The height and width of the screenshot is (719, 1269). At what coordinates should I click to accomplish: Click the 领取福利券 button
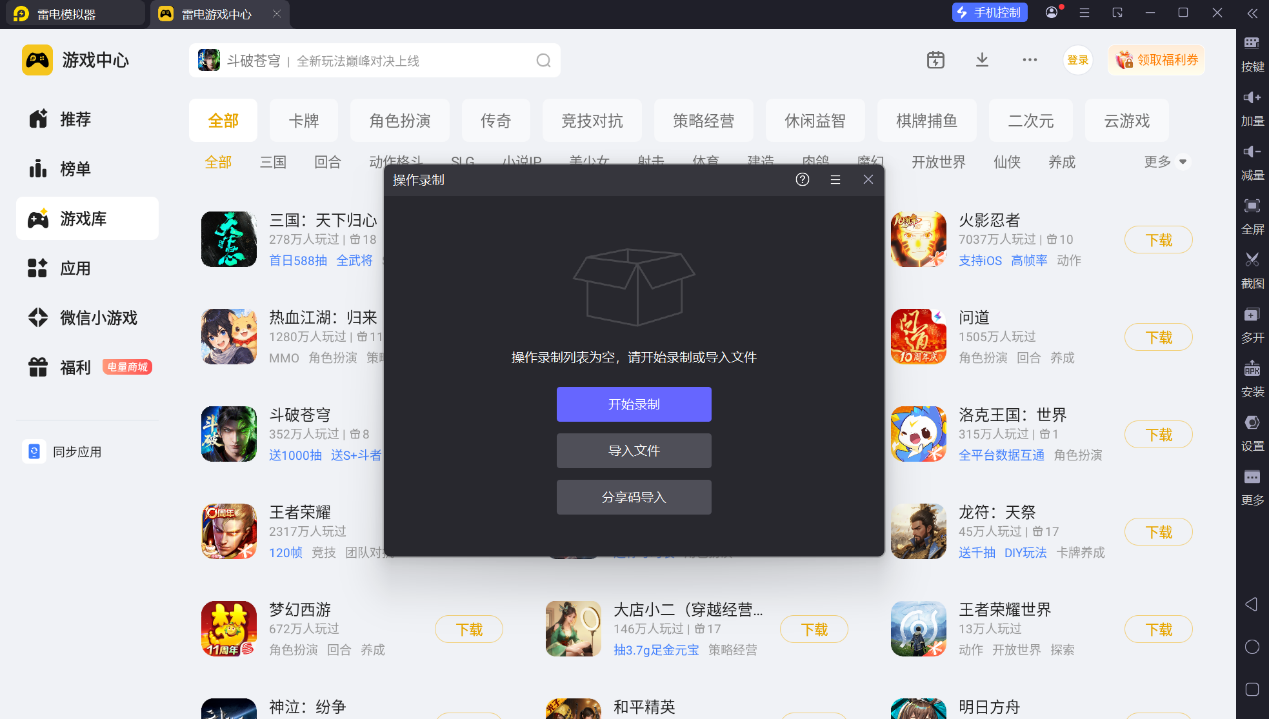[x=1156, y=60]
